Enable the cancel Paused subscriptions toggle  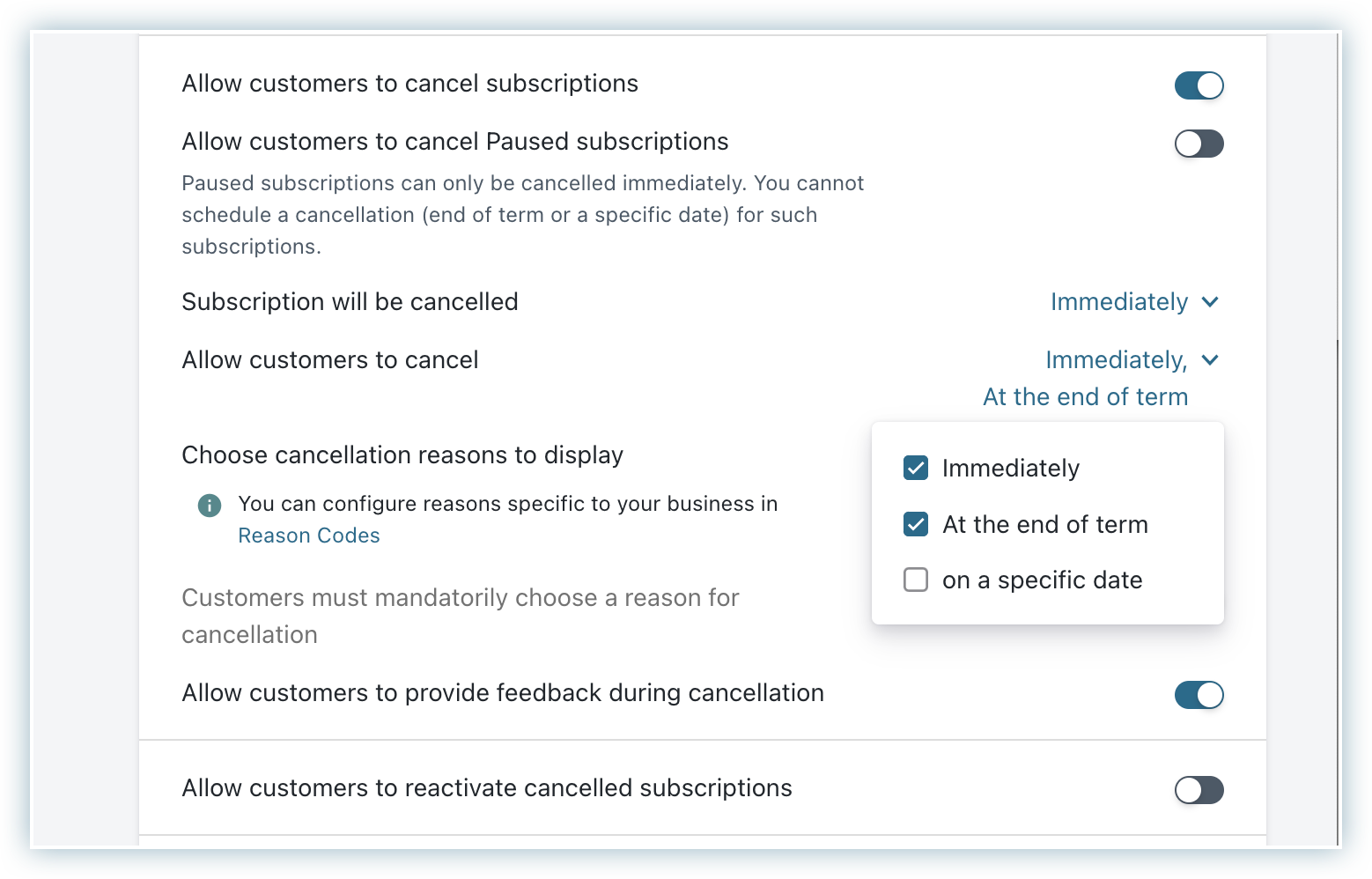click(x=1199, y=144)
